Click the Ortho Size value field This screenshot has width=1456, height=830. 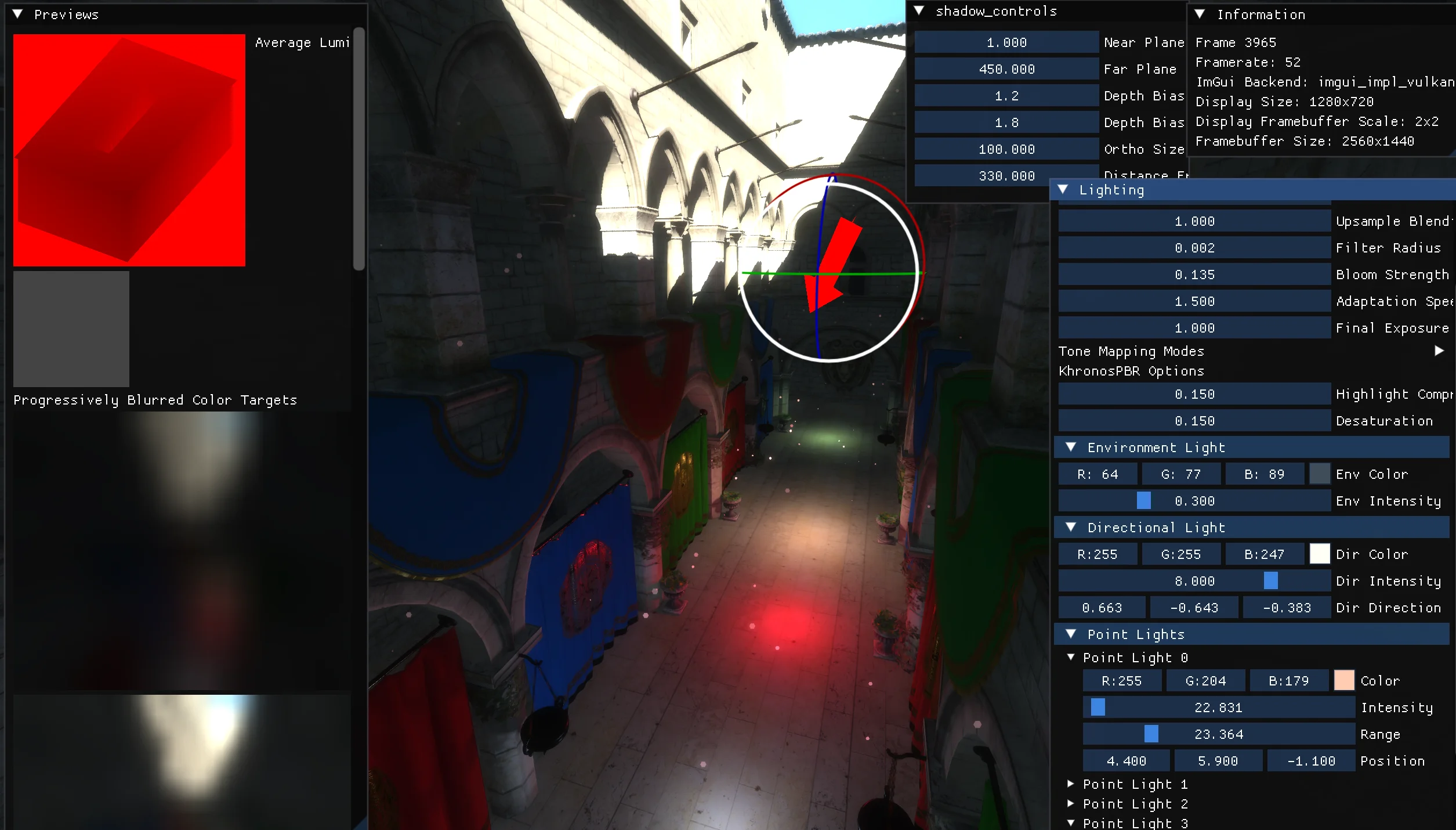(1006, 149)
